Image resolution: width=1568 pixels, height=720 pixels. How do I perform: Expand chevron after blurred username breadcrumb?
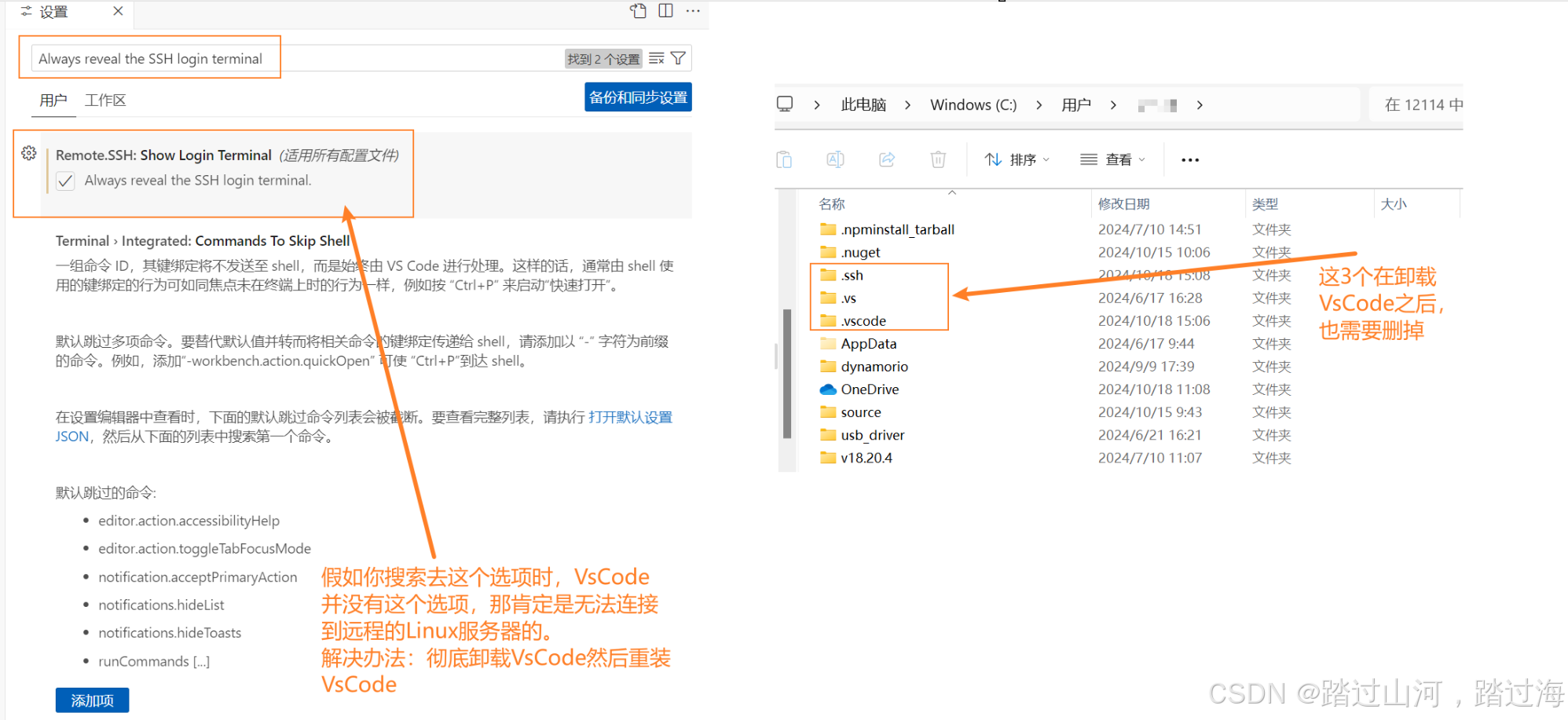tap(1200, 105)
